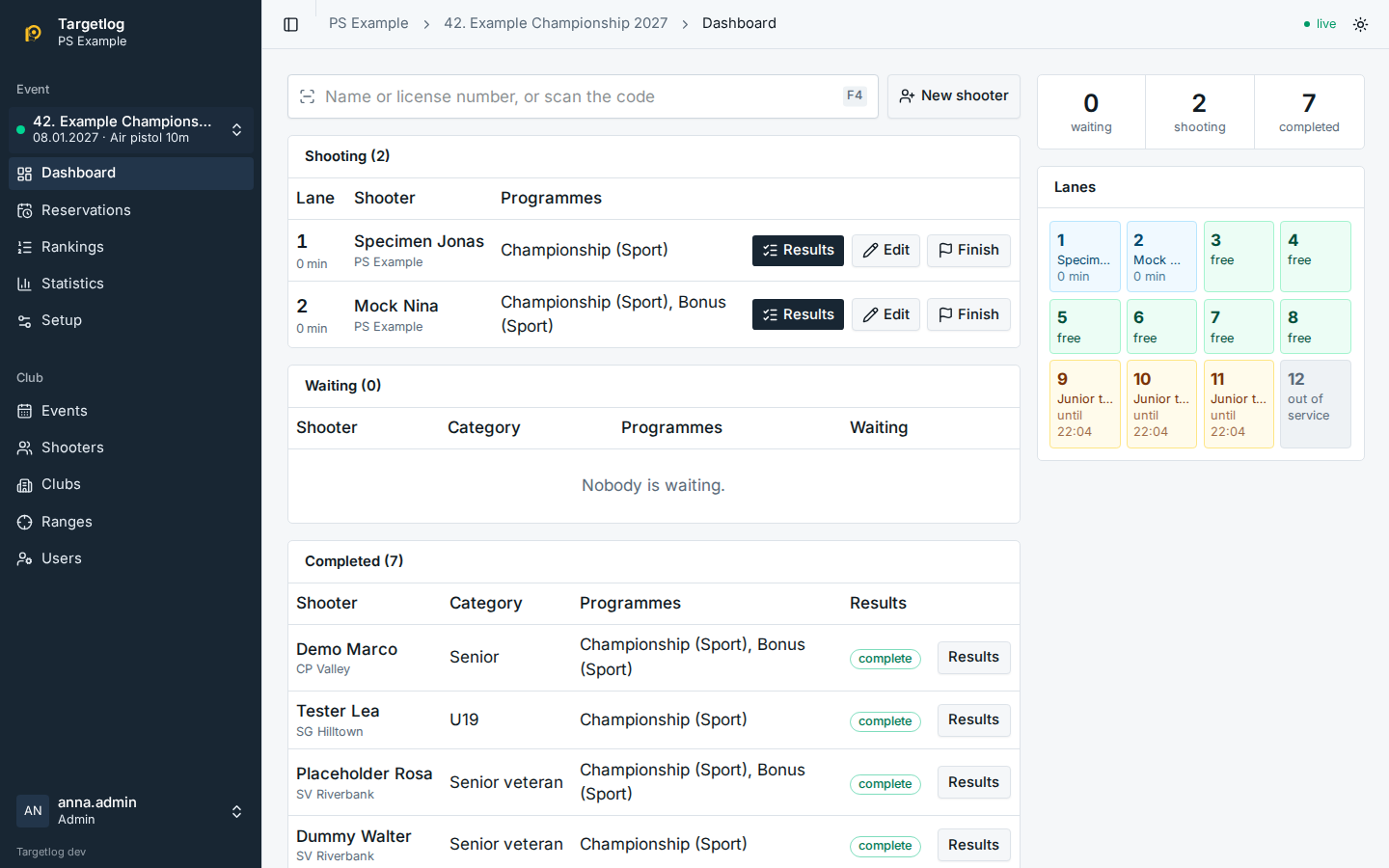
Task: Select out of service lane 12 card
Action: click(1316, 404)
